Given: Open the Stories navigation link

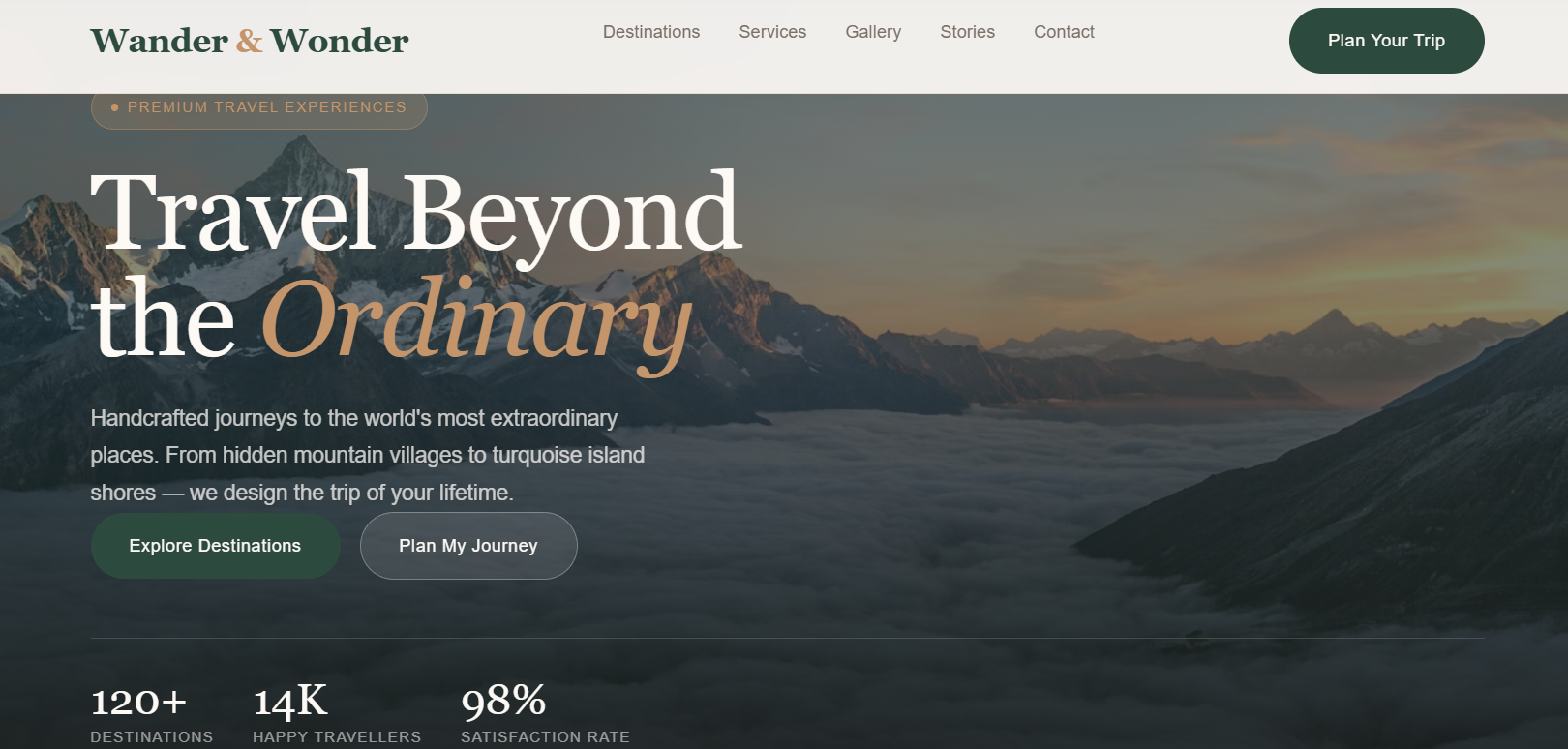Looking at the screenshot, I should pos(968,32).
